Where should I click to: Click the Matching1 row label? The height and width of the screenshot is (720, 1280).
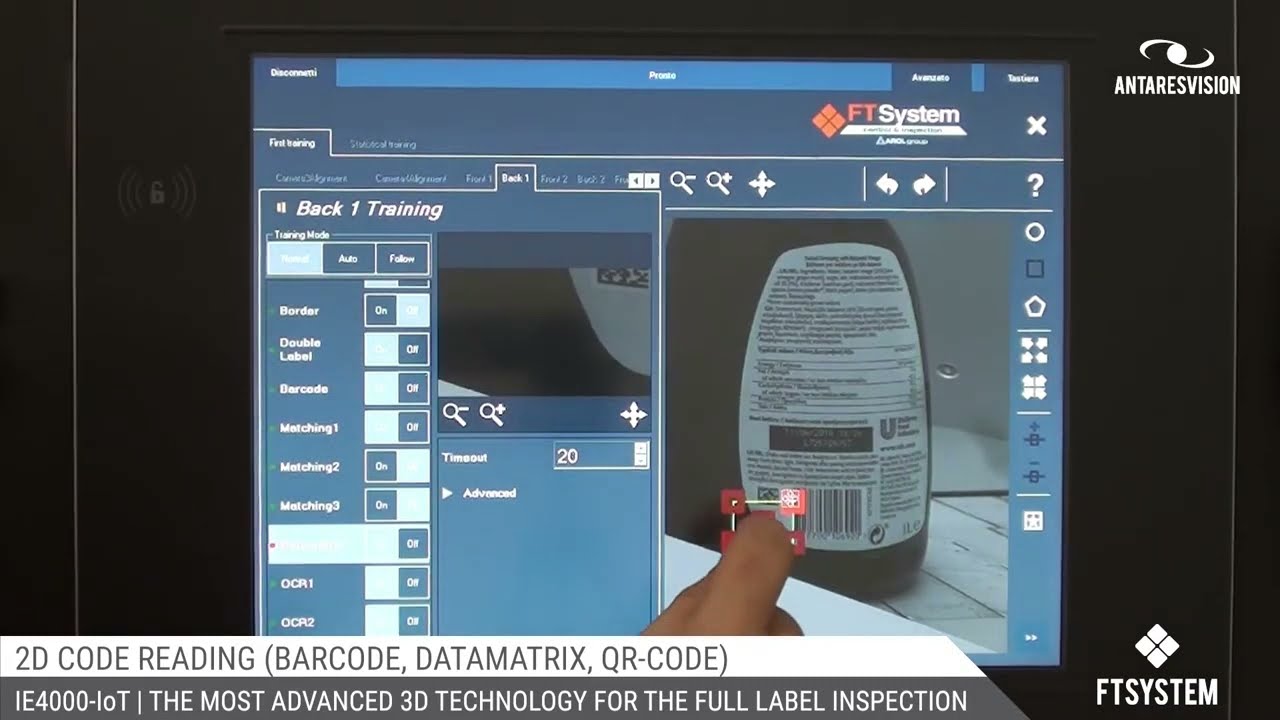click(x=309, y=428)
